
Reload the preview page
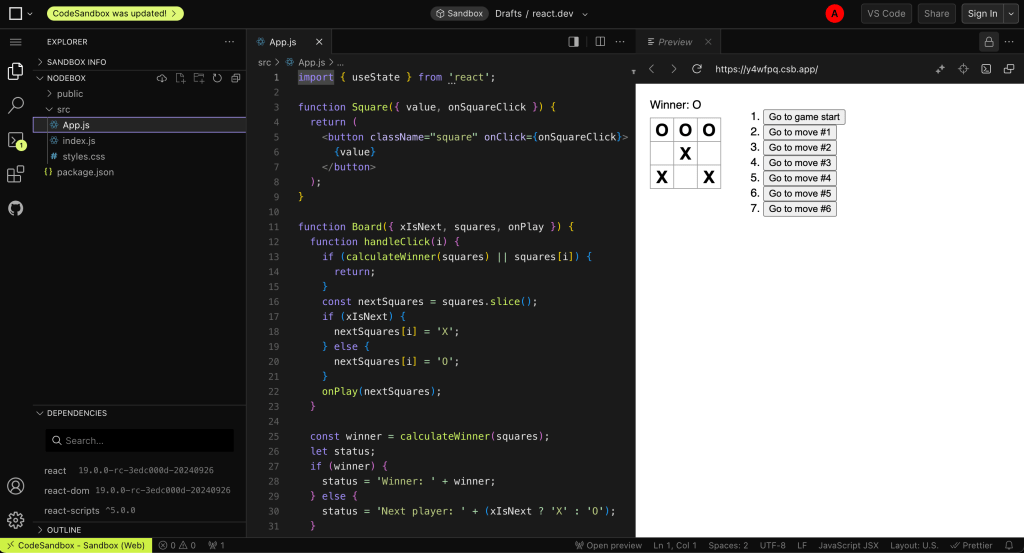697,69
